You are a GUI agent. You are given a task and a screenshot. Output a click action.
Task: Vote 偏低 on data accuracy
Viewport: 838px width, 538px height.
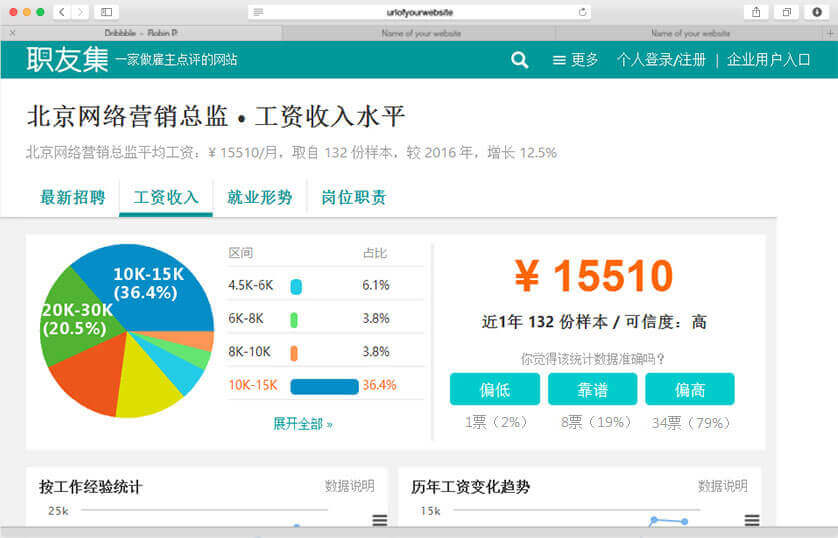pyautogui.click(x=495, y=389)
